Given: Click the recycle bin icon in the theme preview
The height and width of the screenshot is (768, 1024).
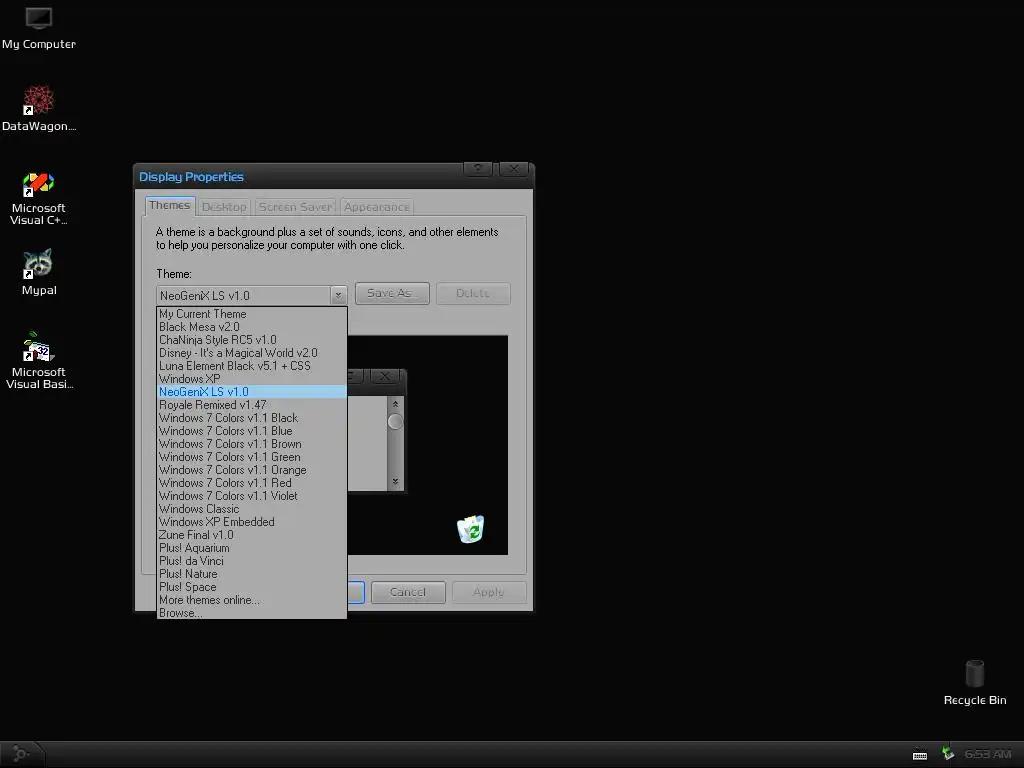Looking at the screenshot, I should pos(470,529).
